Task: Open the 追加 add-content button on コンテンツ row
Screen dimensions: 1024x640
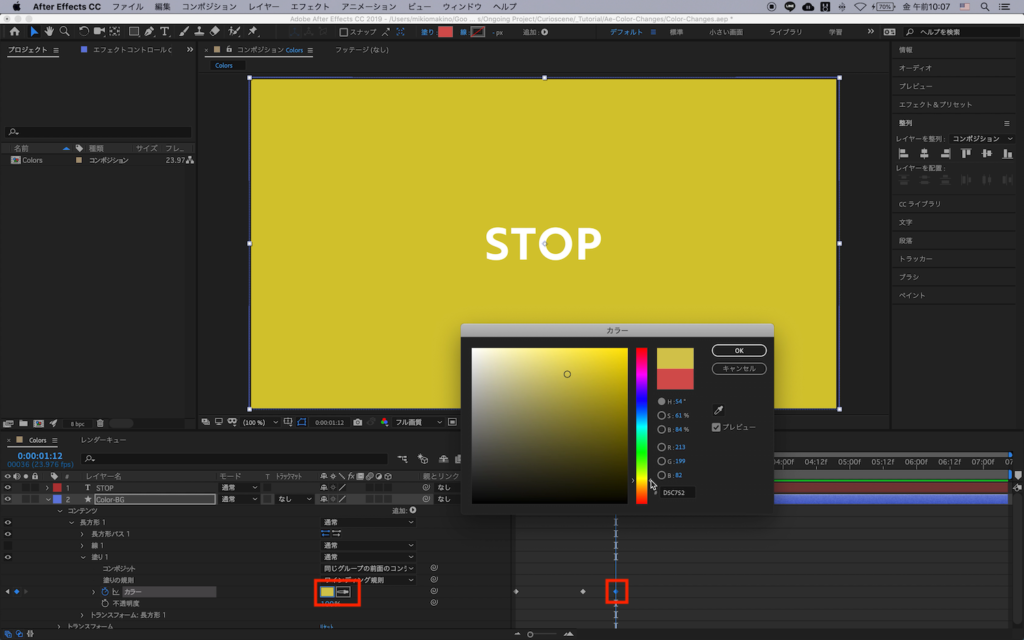Action: click(413, 510)
